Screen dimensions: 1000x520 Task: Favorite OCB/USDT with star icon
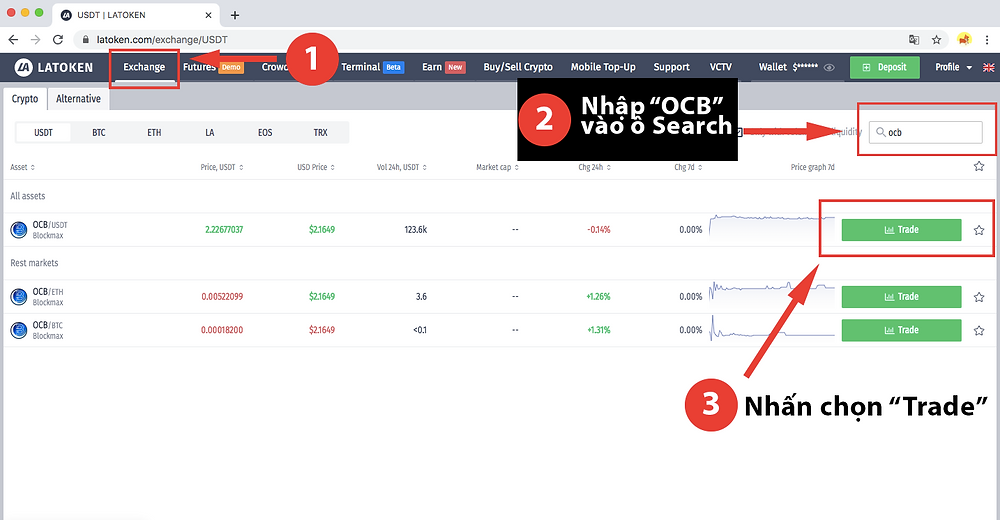(979, 230)
